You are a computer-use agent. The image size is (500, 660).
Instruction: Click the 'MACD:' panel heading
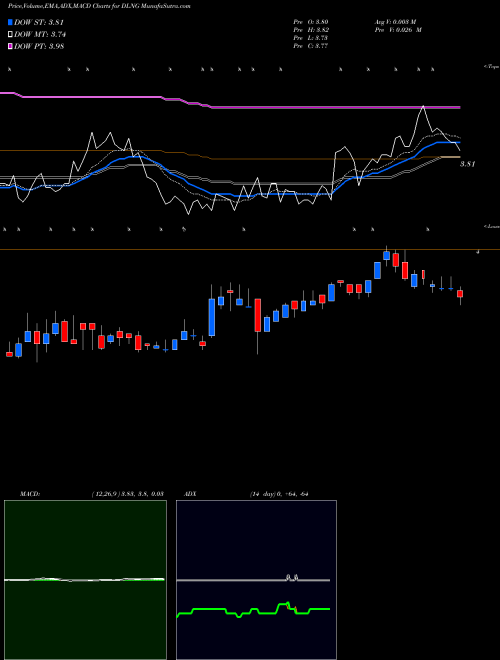(x=29, y=494)
